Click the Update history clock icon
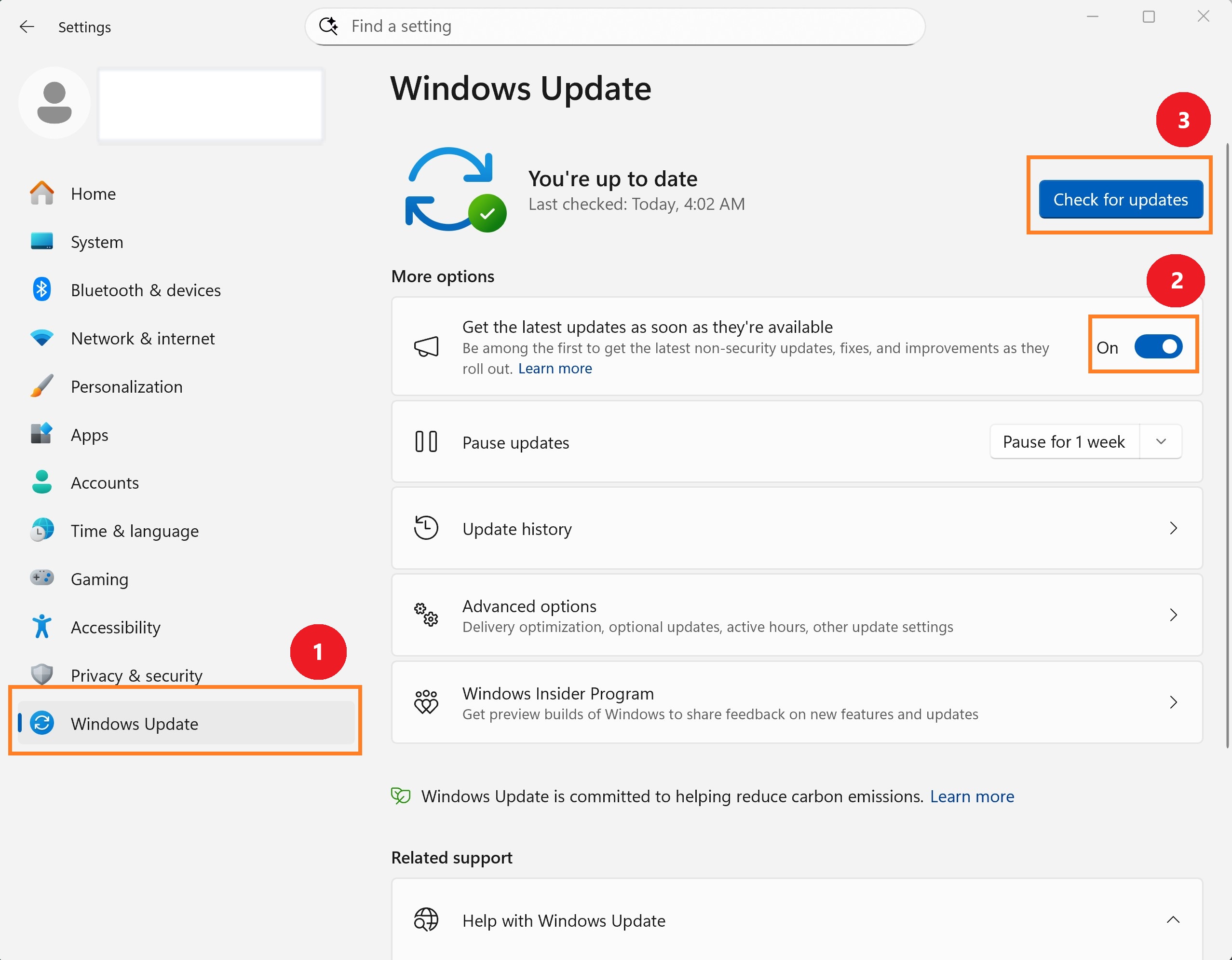This screenshot has width=1232, height=960. coord(426,528)
